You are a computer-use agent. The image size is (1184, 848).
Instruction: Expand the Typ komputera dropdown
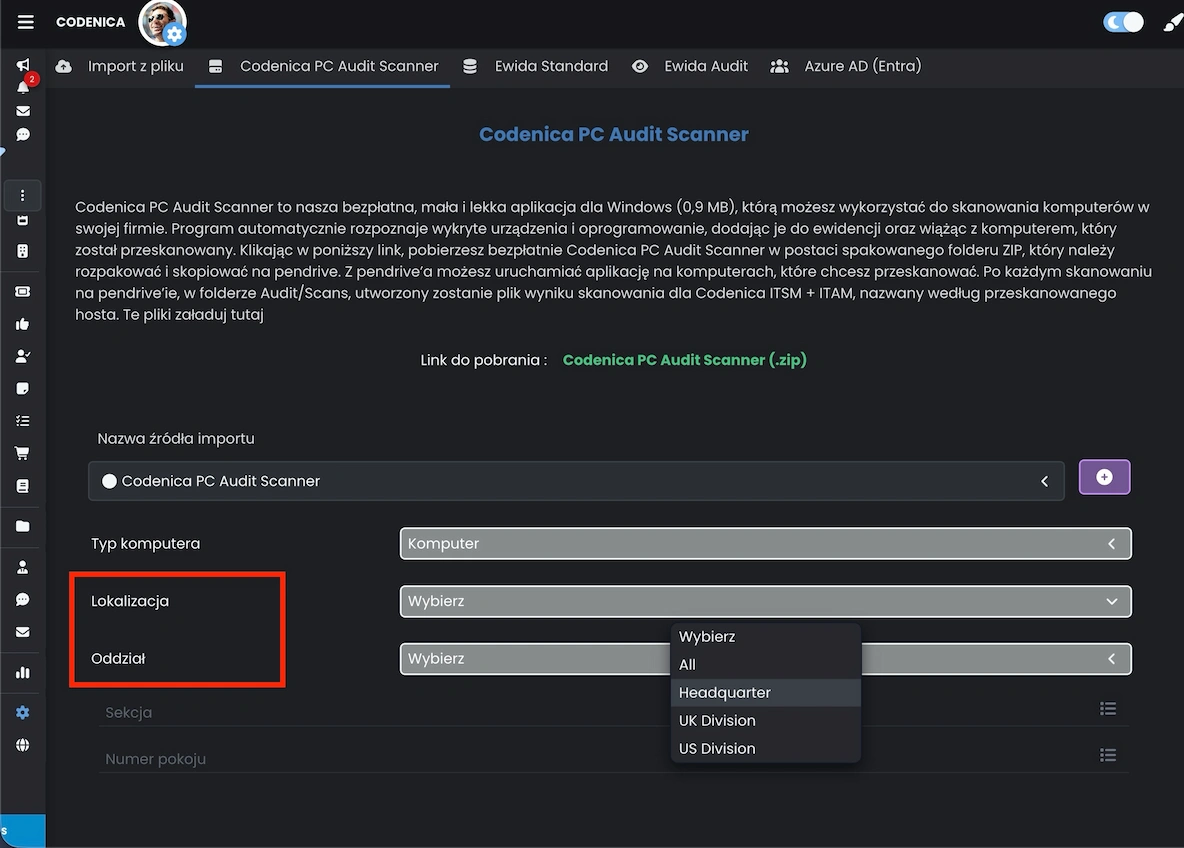pos(1110,543)
